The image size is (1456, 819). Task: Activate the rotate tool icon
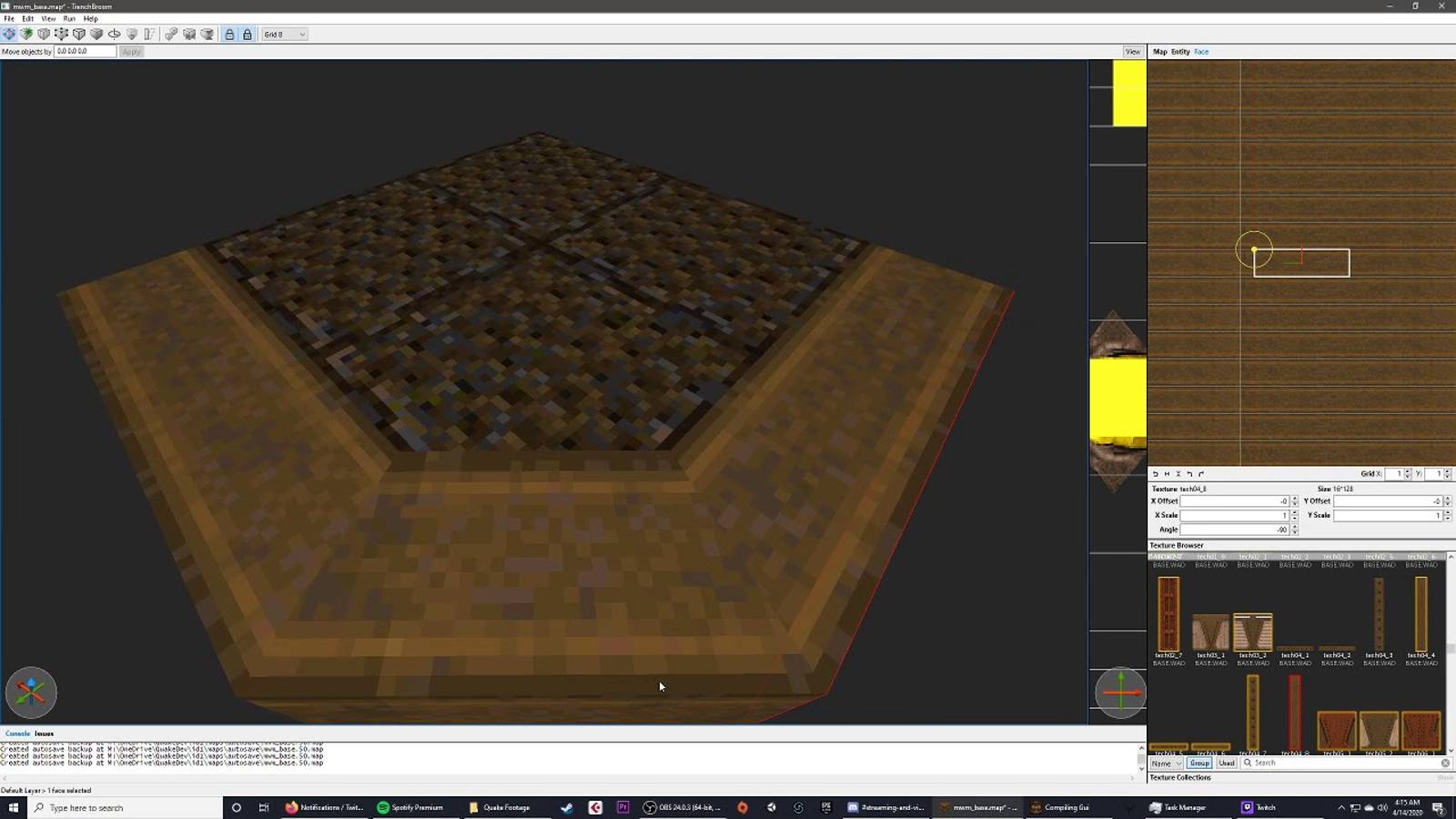(x=114, y=35)
